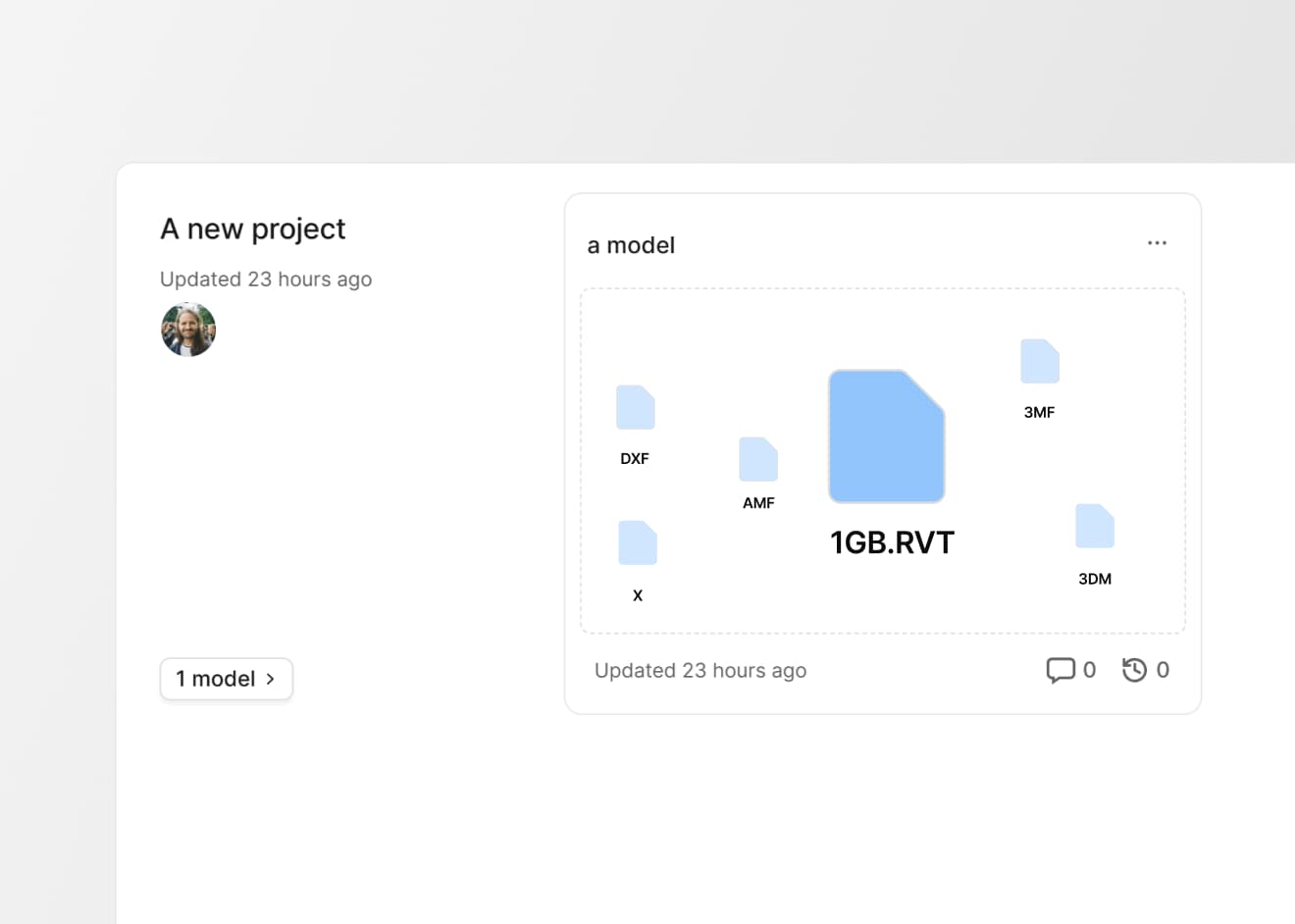This screenshot has width=1295, height=924.
Task: Open the DXF file icon
Action: click(x=636, y=407)
